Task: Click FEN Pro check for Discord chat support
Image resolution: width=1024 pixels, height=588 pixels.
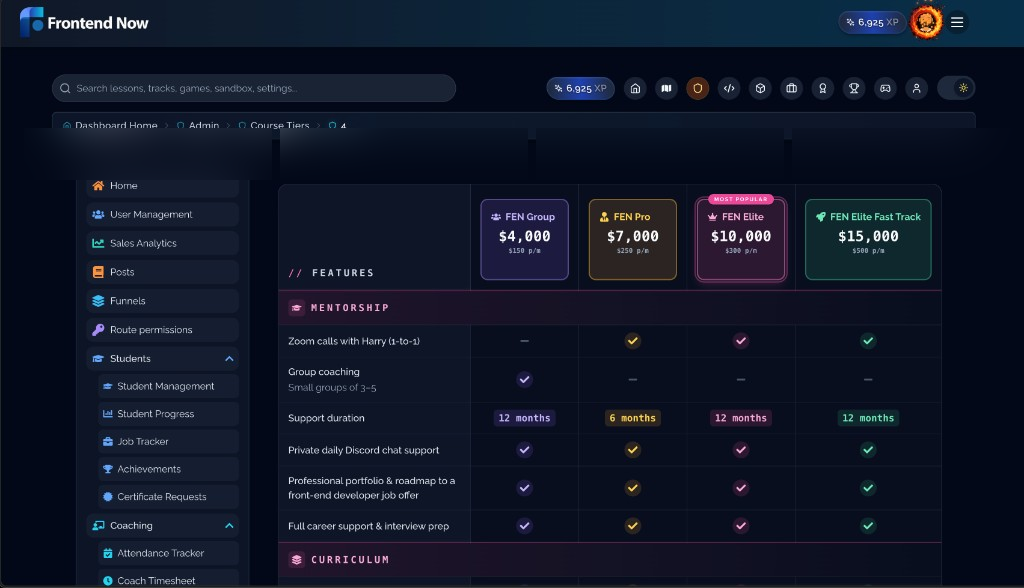Action: tap(633, 449)
